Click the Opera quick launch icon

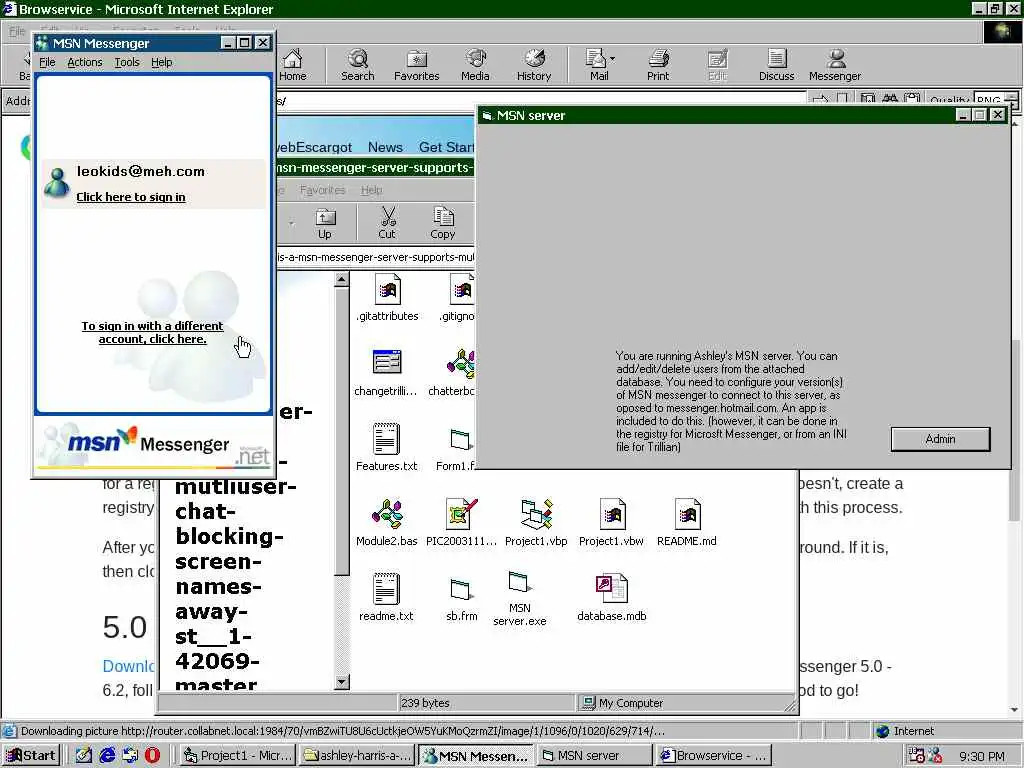152,755
